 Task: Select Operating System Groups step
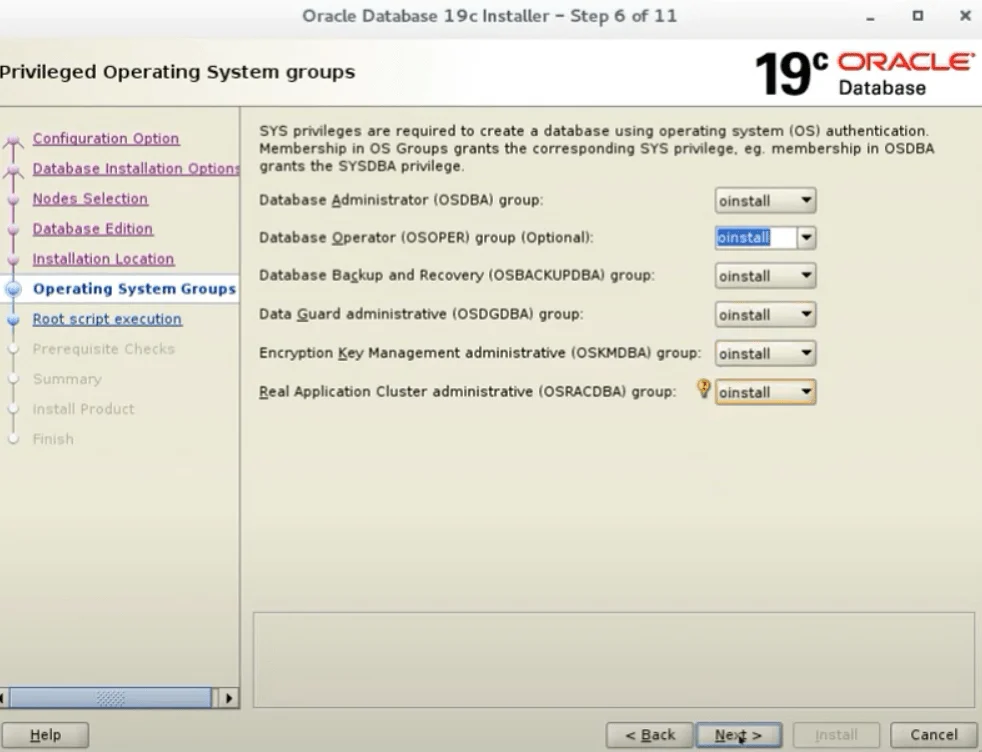click(134, 289)
